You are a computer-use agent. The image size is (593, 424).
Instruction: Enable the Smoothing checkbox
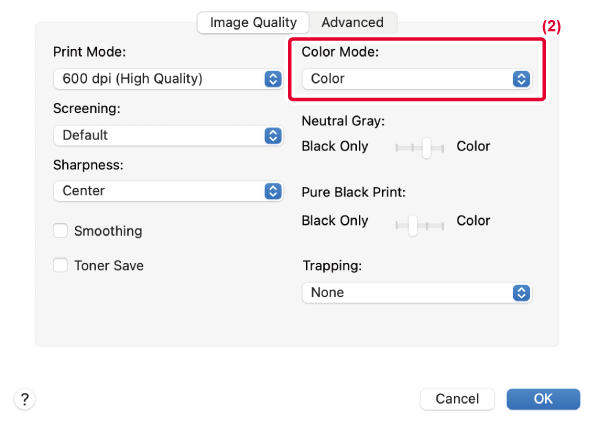[61, 230]
